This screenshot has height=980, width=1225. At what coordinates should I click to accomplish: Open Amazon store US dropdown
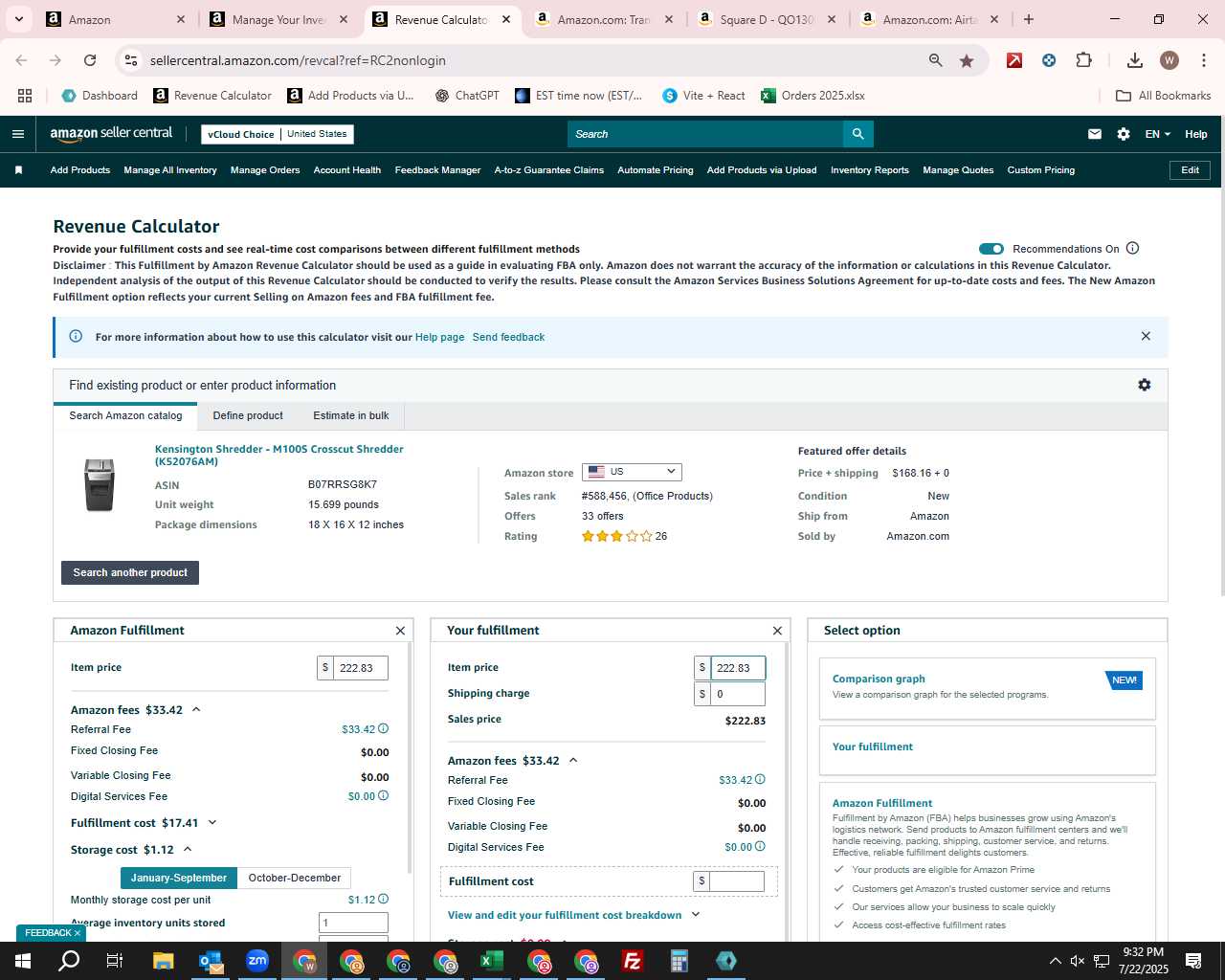tap(632, 472)
